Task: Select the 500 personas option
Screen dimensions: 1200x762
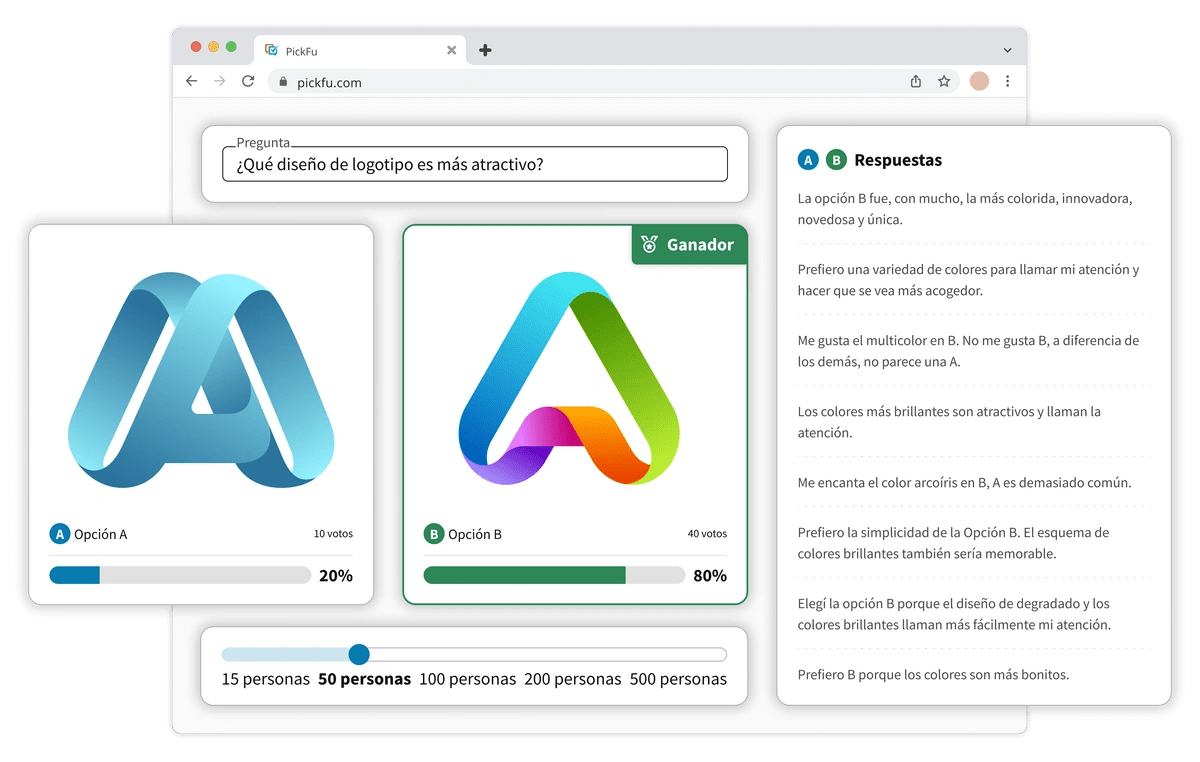Action: [x=679, y=679]
